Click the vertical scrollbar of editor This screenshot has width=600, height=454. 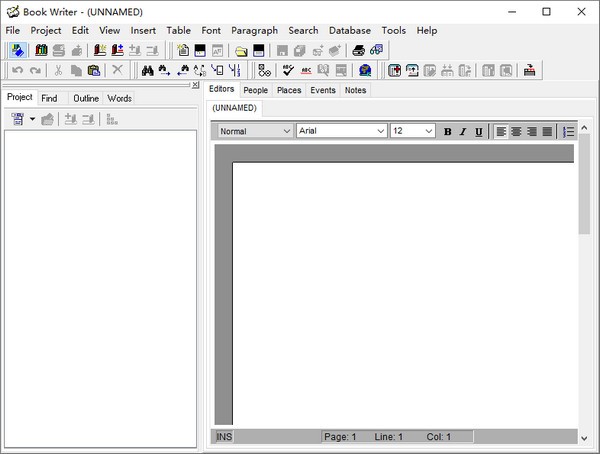584,300
